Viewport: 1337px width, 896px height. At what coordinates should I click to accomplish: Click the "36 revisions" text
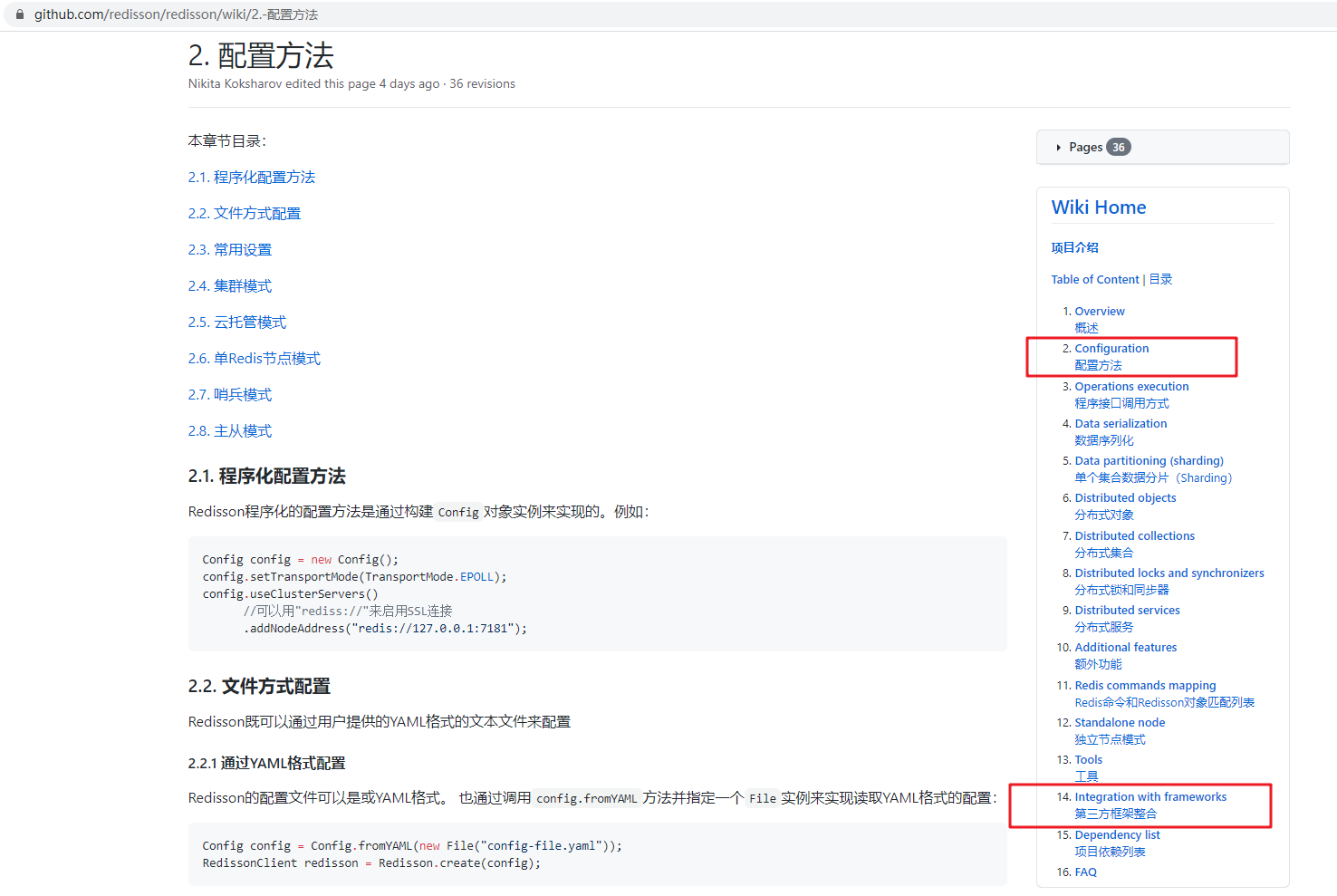pyautogui.click(x=482, y=84)
